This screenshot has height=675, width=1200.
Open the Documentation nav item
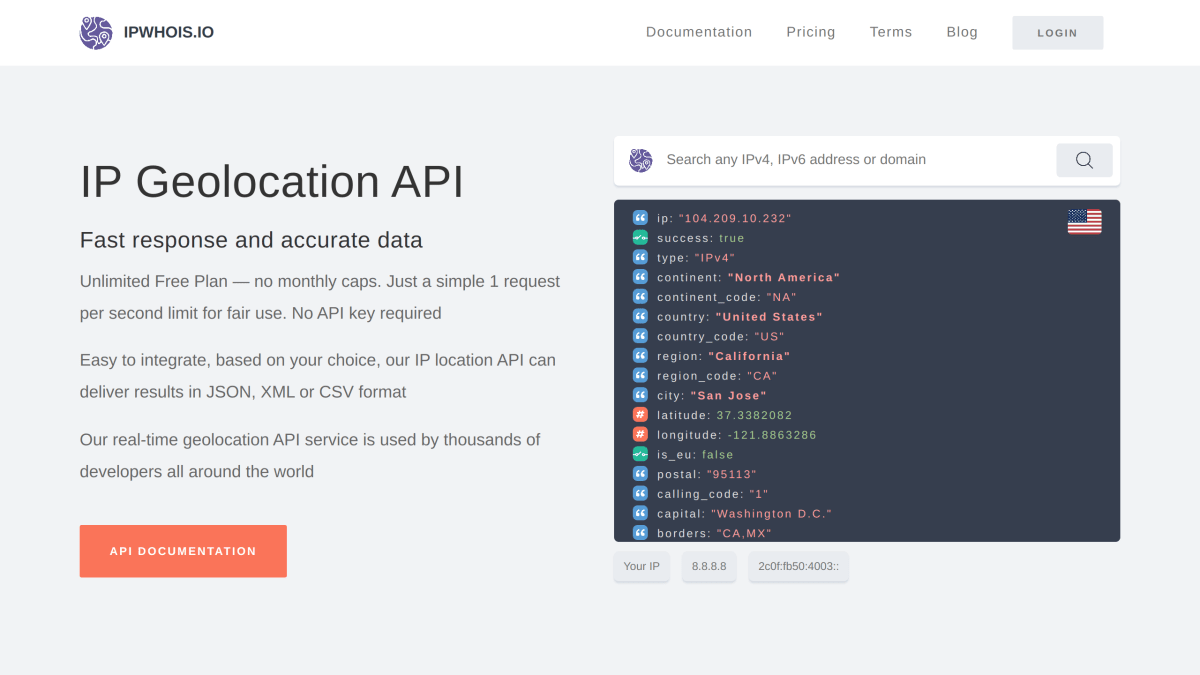click(x=699, y=32)
